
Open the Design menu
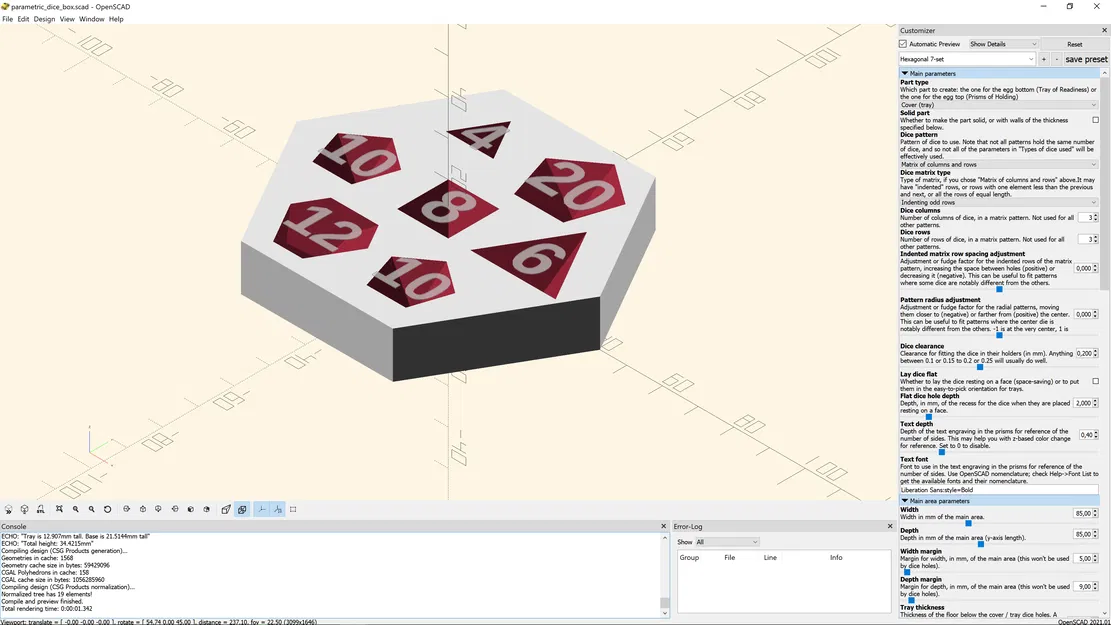44,18
